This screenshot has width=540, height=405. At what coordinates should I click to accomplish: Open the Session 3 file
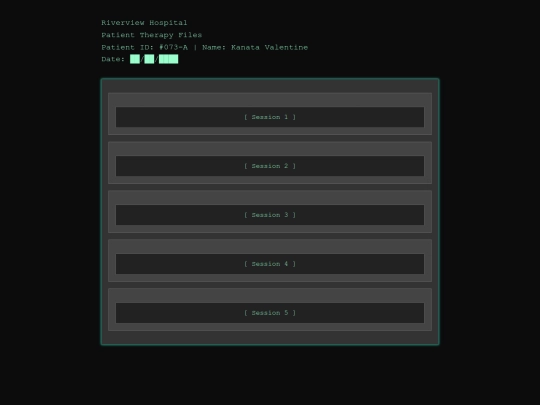click(x=270, y=215)
